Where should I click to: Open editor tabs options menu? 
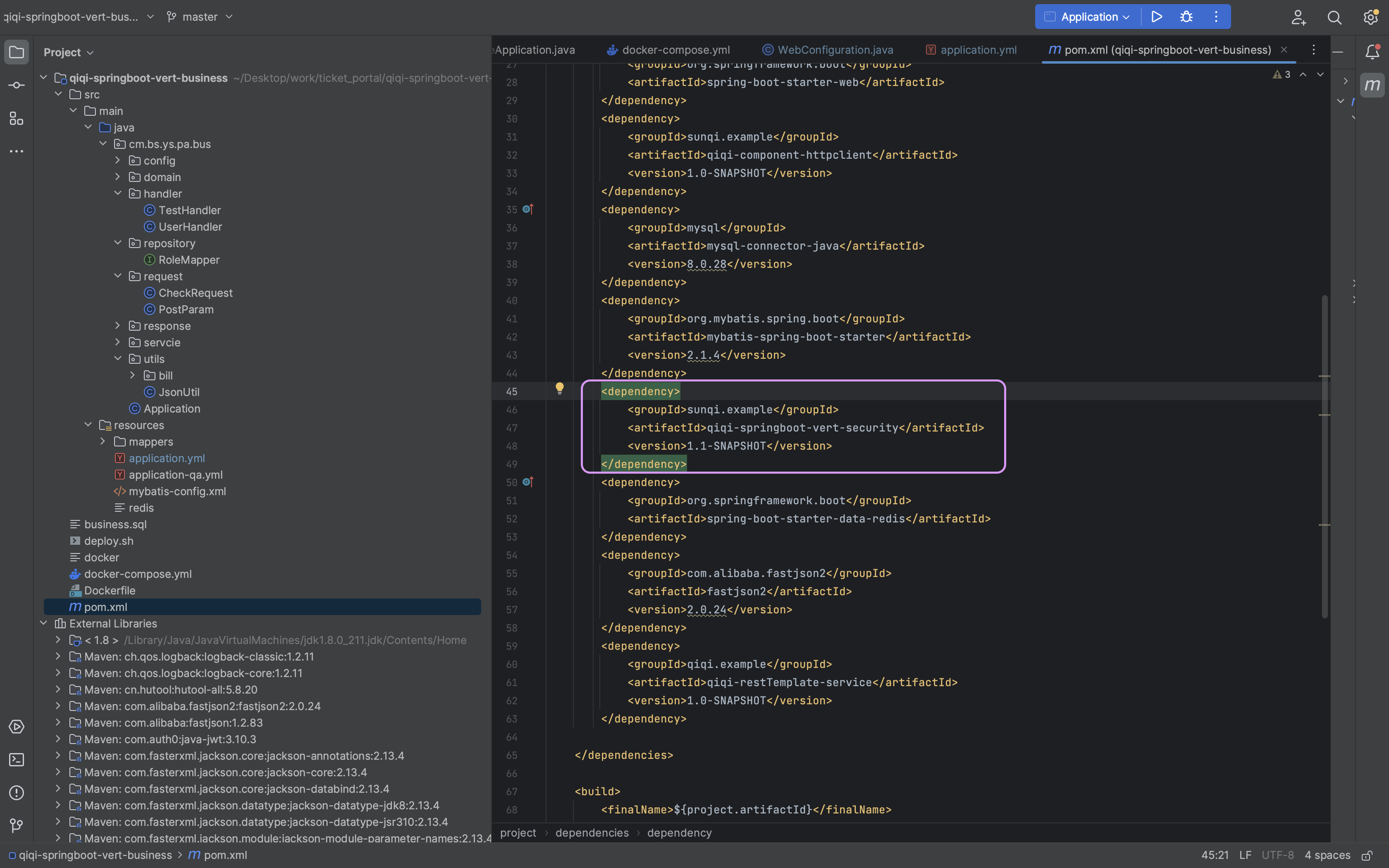click(x=1313, y=50)
